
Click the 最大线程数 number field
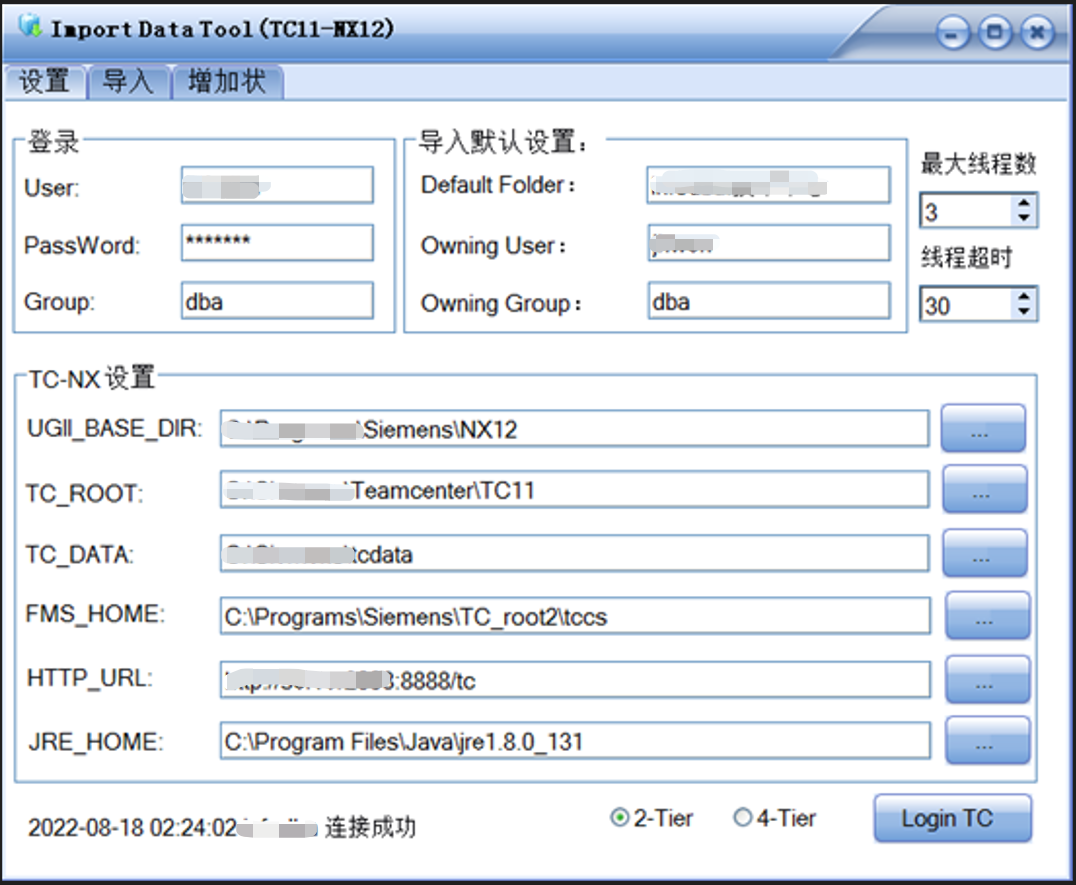coord(966,211)
